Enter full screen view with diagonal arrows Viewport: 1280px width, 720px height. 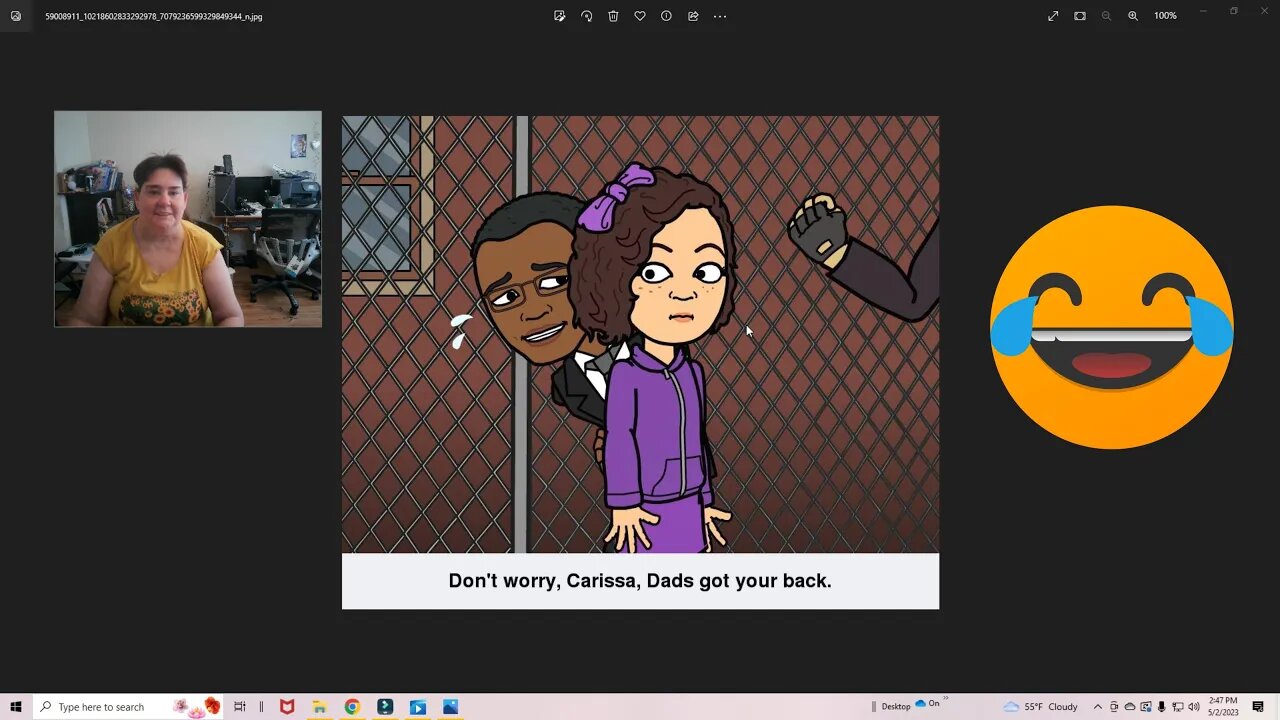(x=1053, y=16)
